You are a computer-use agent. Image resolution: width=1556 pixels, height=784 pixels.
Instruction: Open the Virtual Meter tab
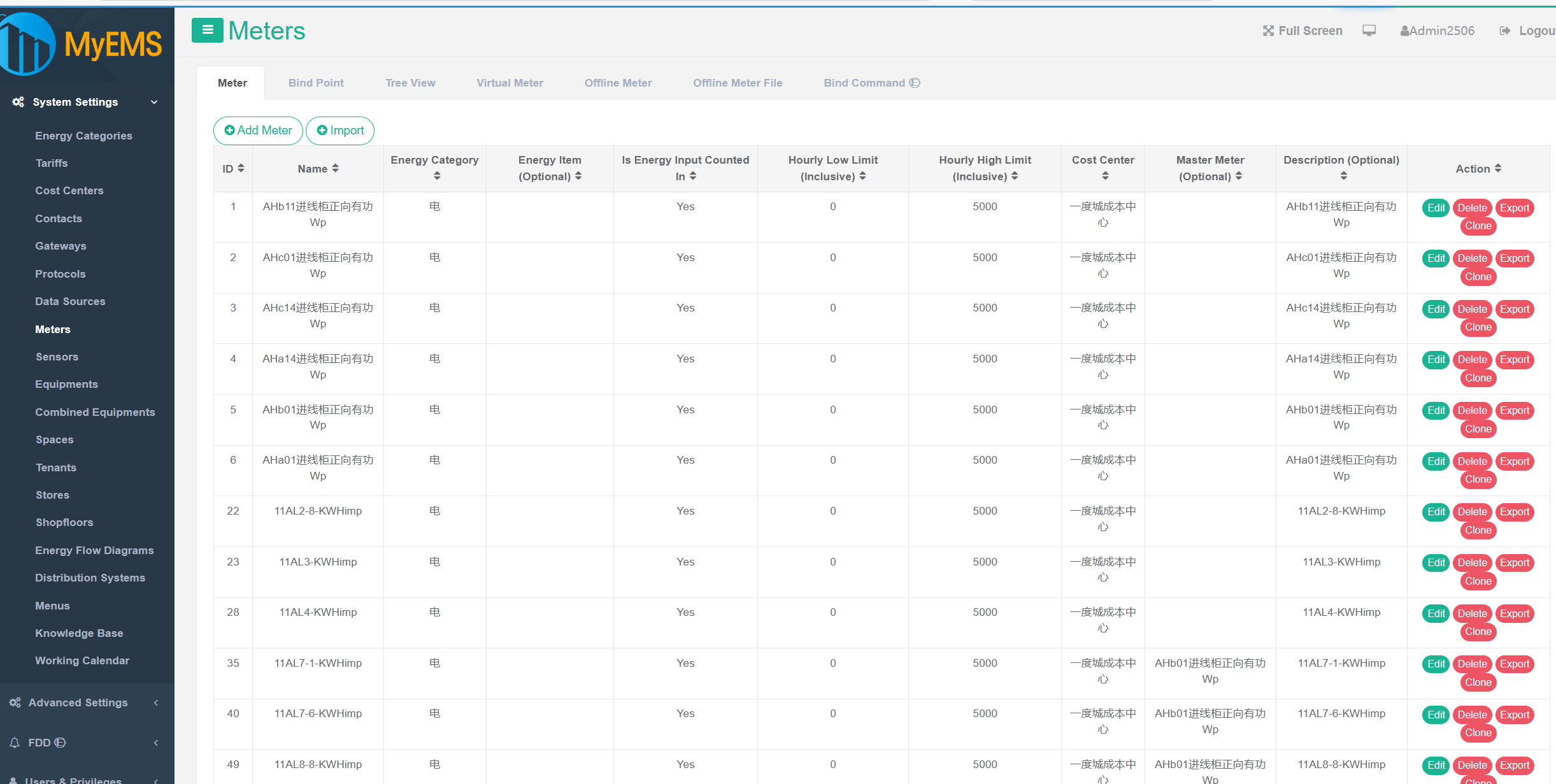point(510,83)
